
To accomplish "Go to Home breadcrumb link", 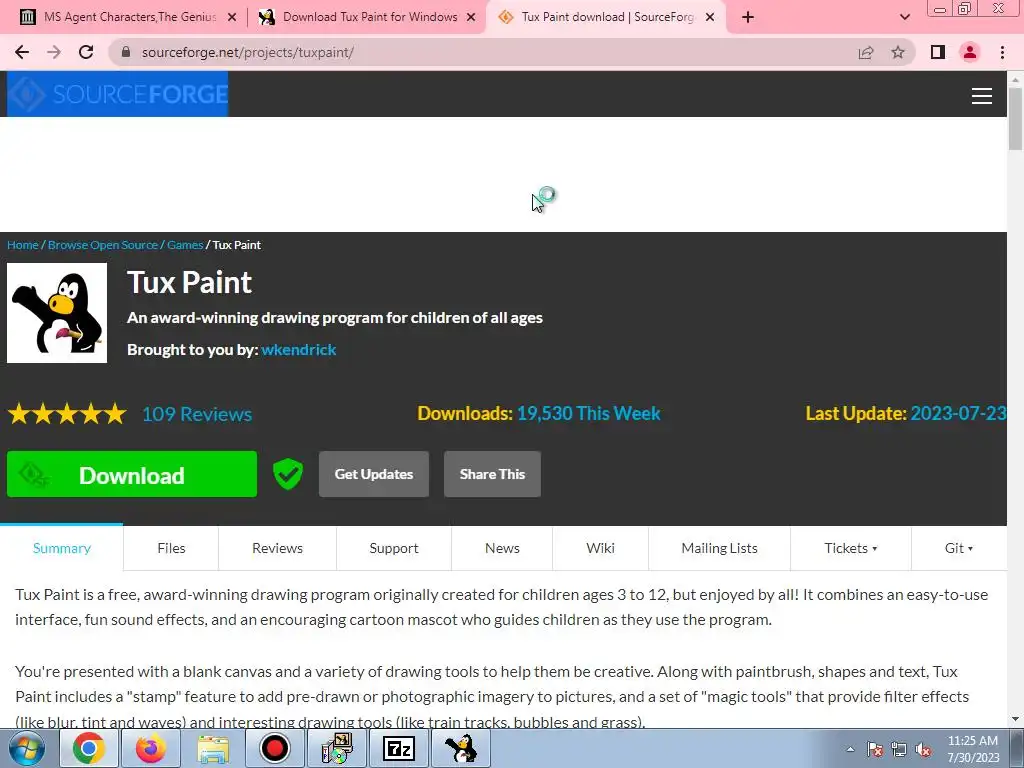I will (23, 245).
